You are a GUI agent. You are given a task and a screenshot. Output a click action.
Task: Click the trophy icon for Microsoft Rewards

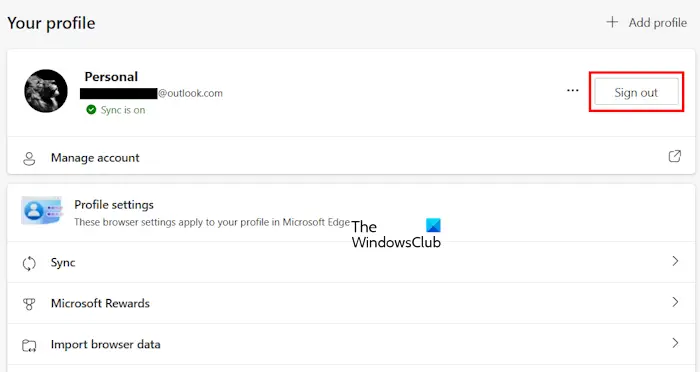pyautogui.click(x=29, y=304)
